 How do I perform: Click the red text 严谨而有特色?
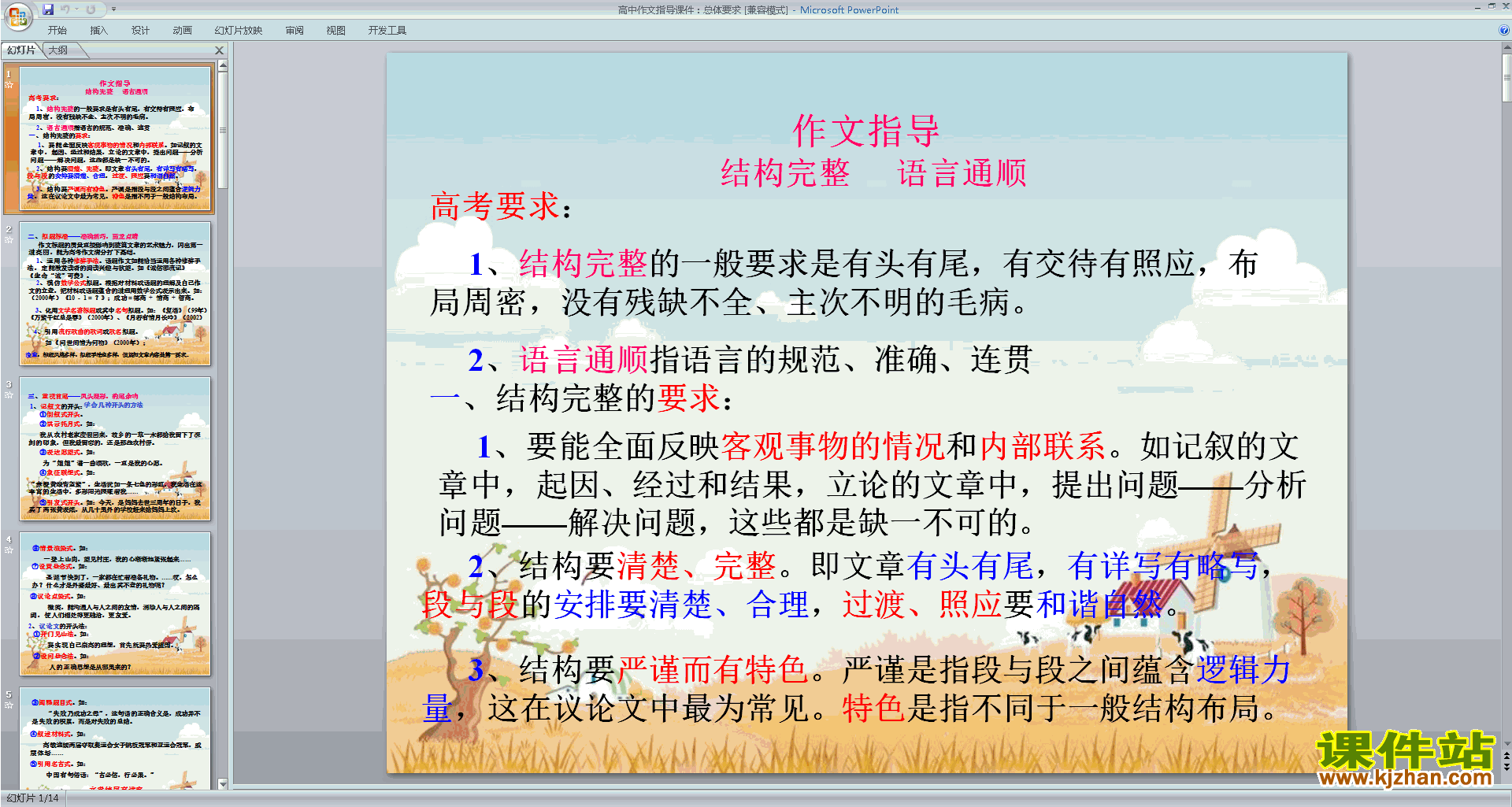coord(713,670)
